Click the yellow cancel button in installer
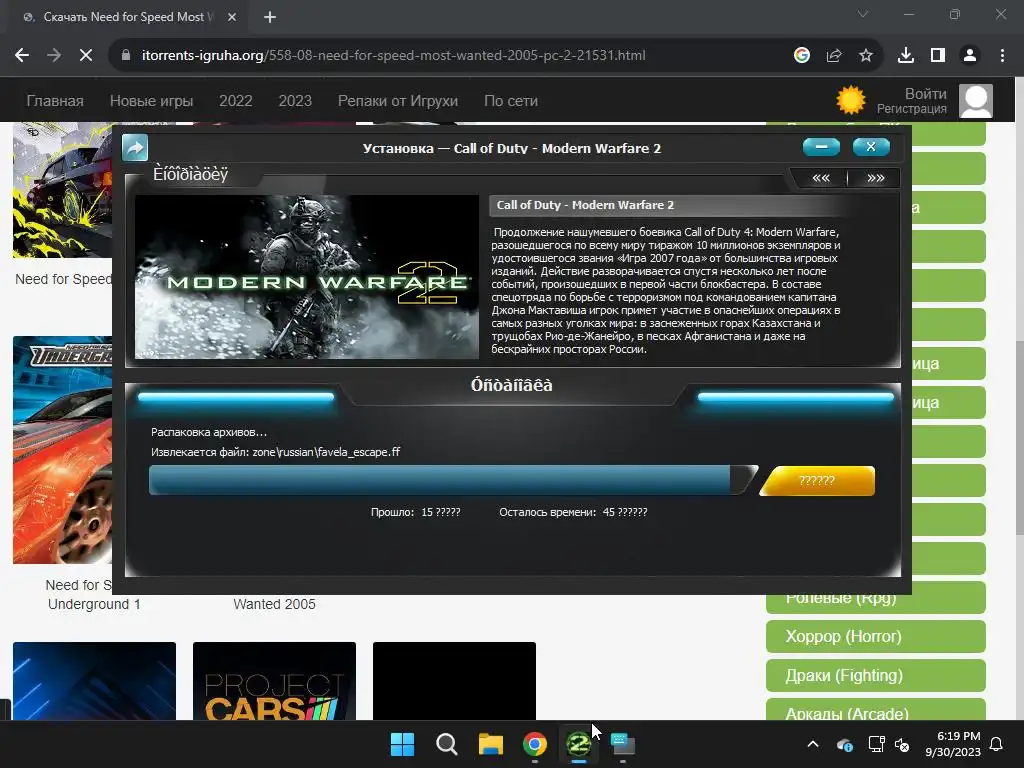Viewport: 1024px width, 768px height. tap(817, 481)
